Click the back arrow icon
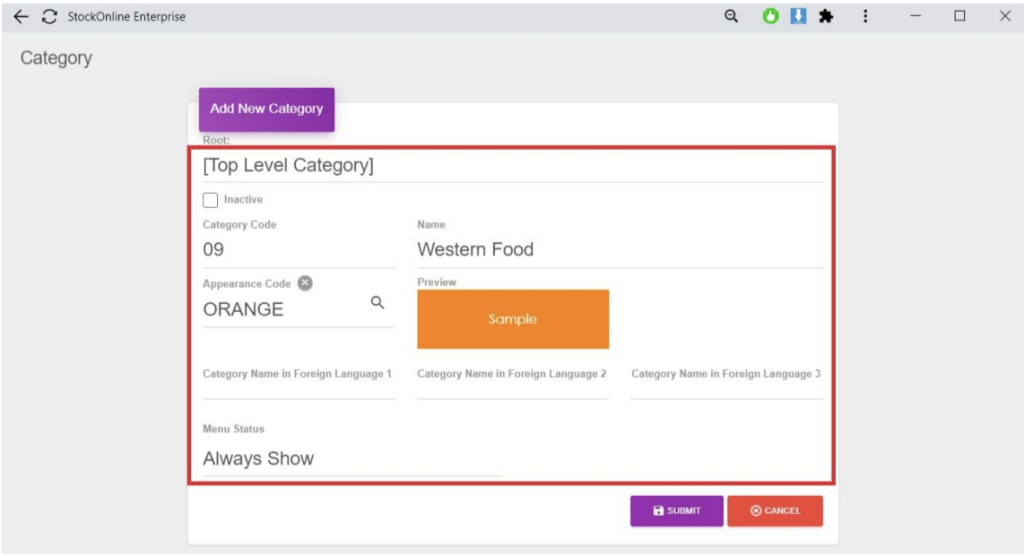 pyautogui.click(x=21, y=17)
